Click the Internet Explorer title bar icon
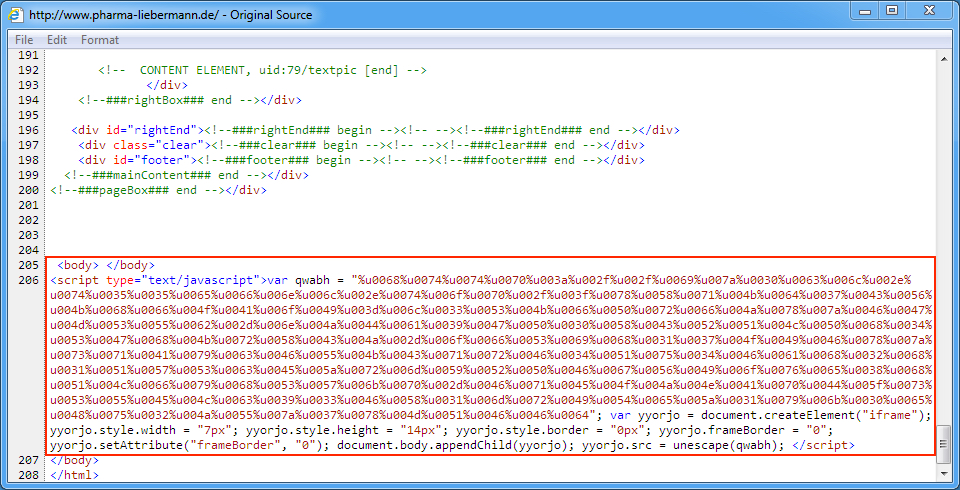 [x=15, y=14]
